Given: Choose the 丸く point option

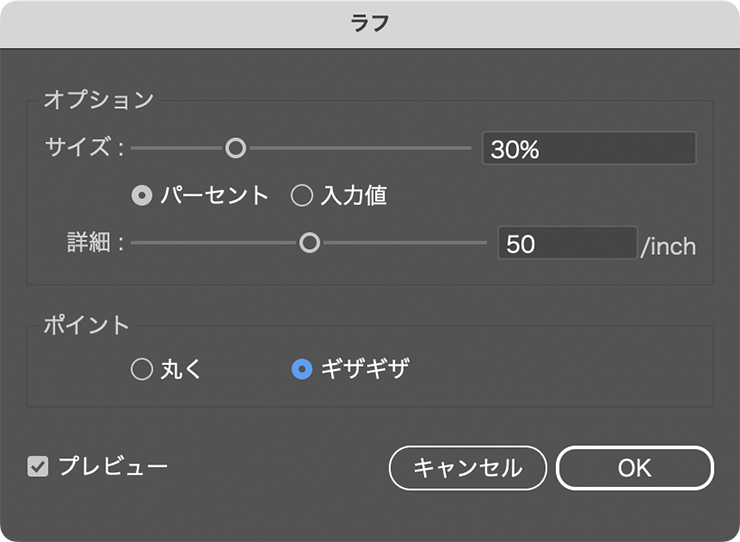Looking at the screenshot, I should tap(142, 370).
